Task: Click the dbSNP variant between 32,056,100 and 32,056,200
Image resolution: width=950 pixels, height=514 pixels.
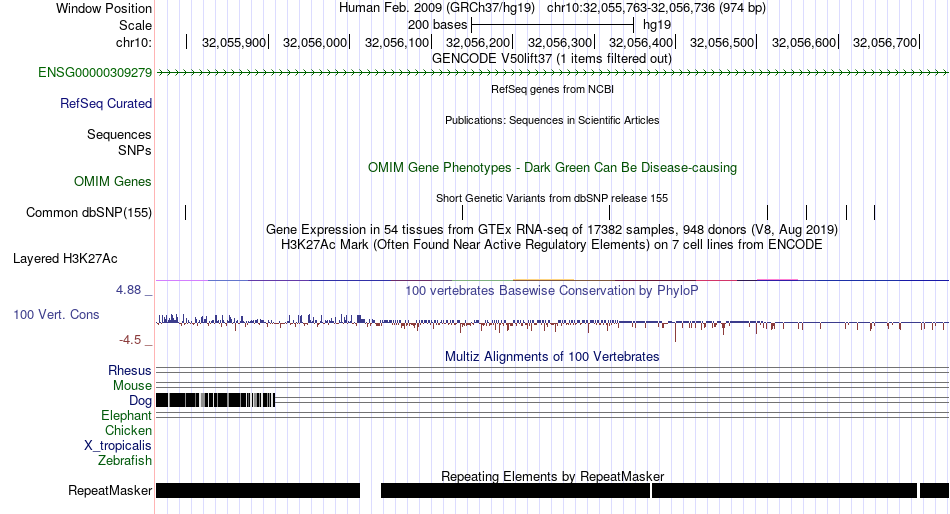Action: [x=462, y=213]
